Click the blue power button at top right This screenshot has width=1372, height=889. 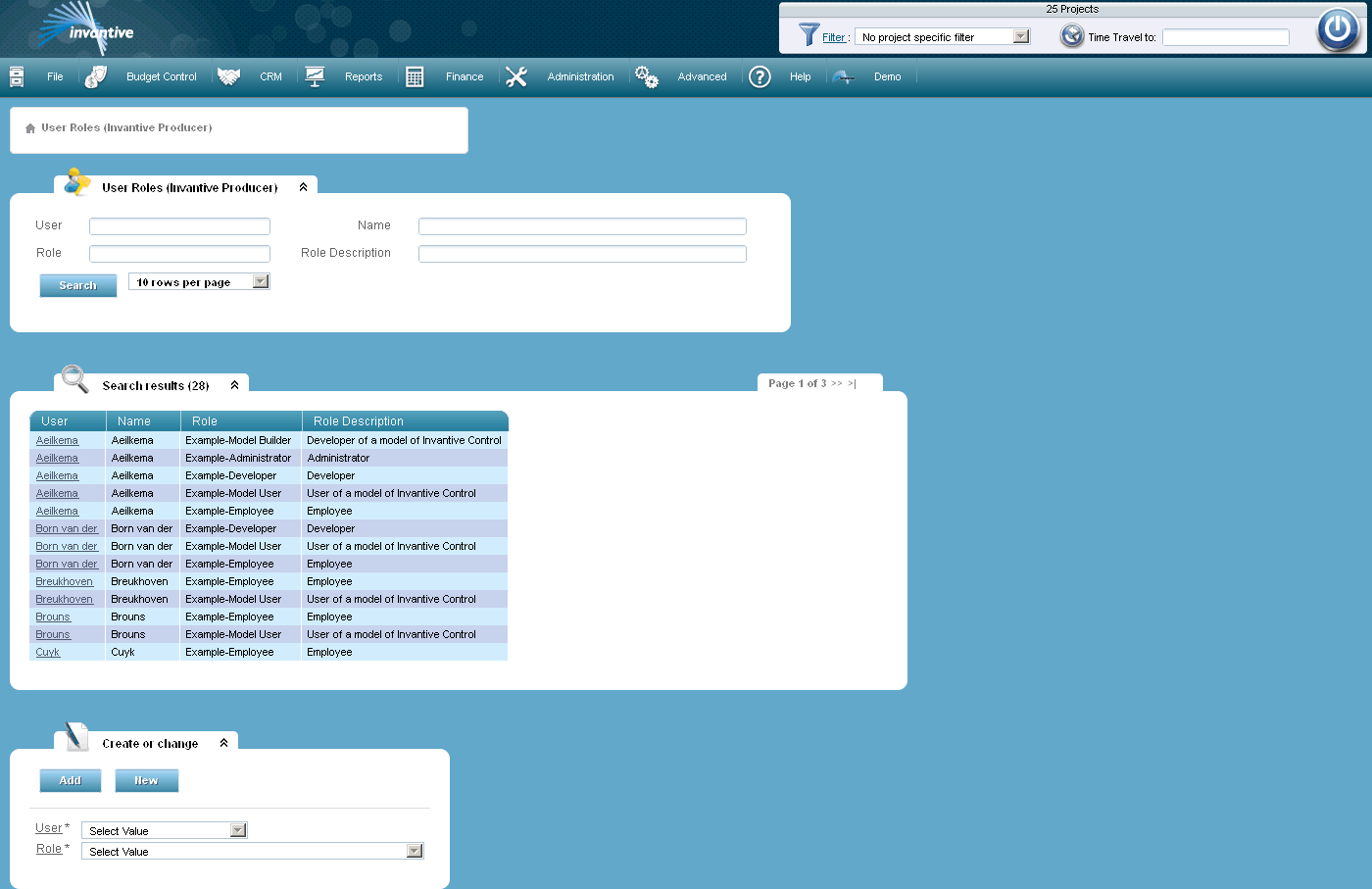(x=1338, y=30)
